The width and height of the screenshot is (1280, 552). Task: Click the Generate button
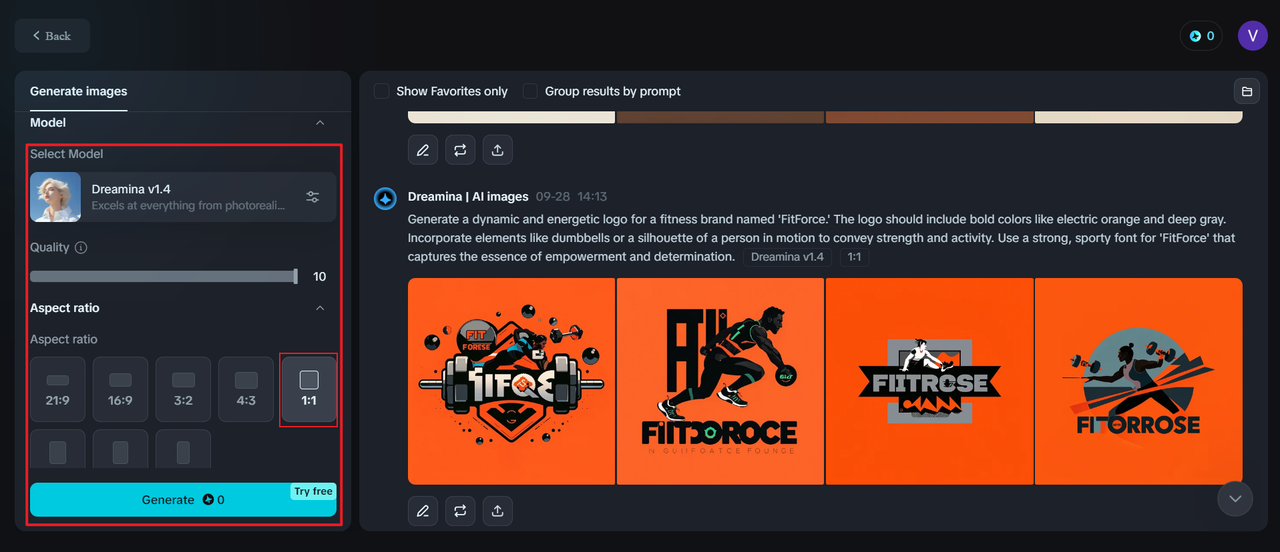point(183,500)
